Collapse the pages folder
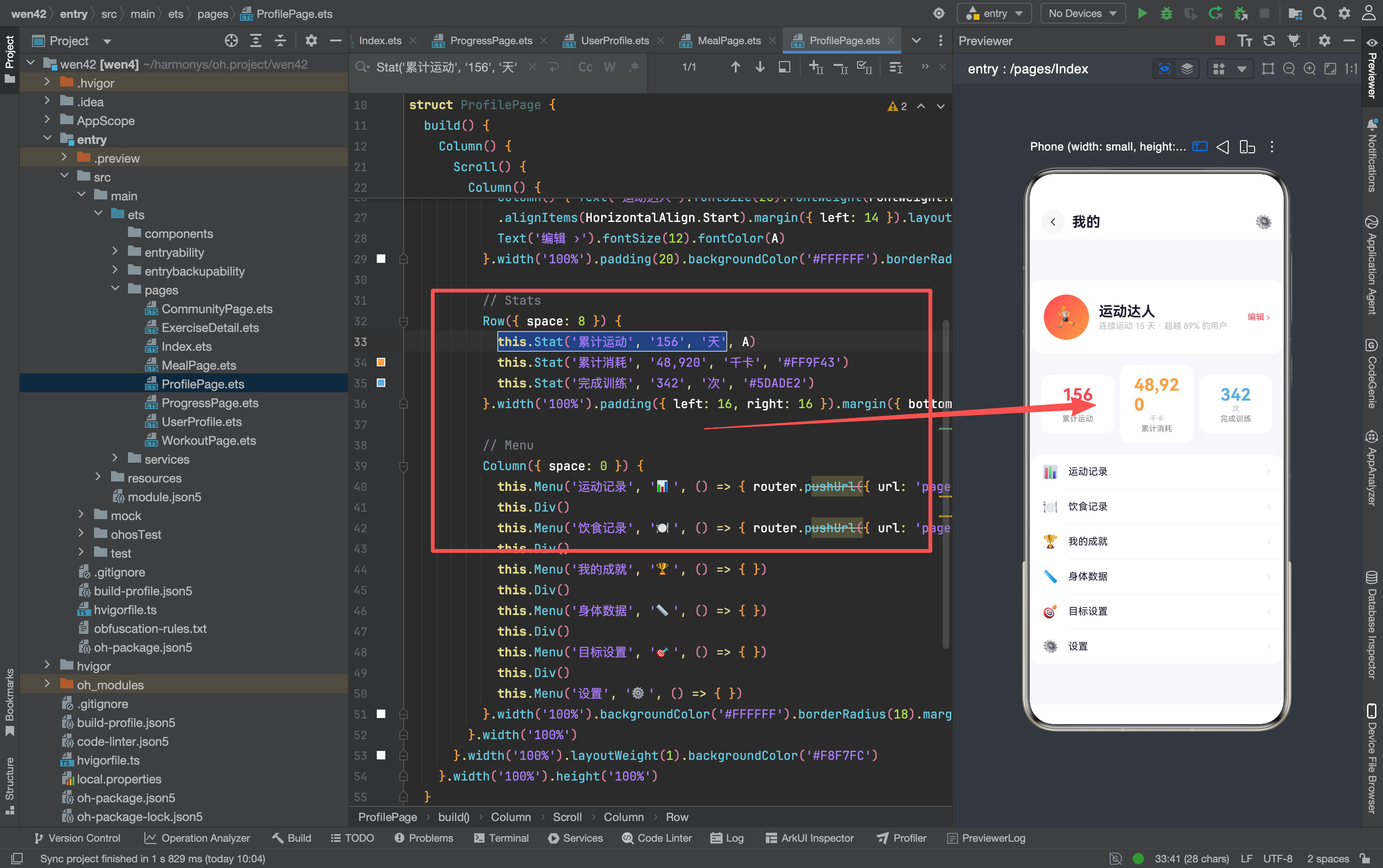This screenshot has height=868, width=1383. tap(115, 289)
